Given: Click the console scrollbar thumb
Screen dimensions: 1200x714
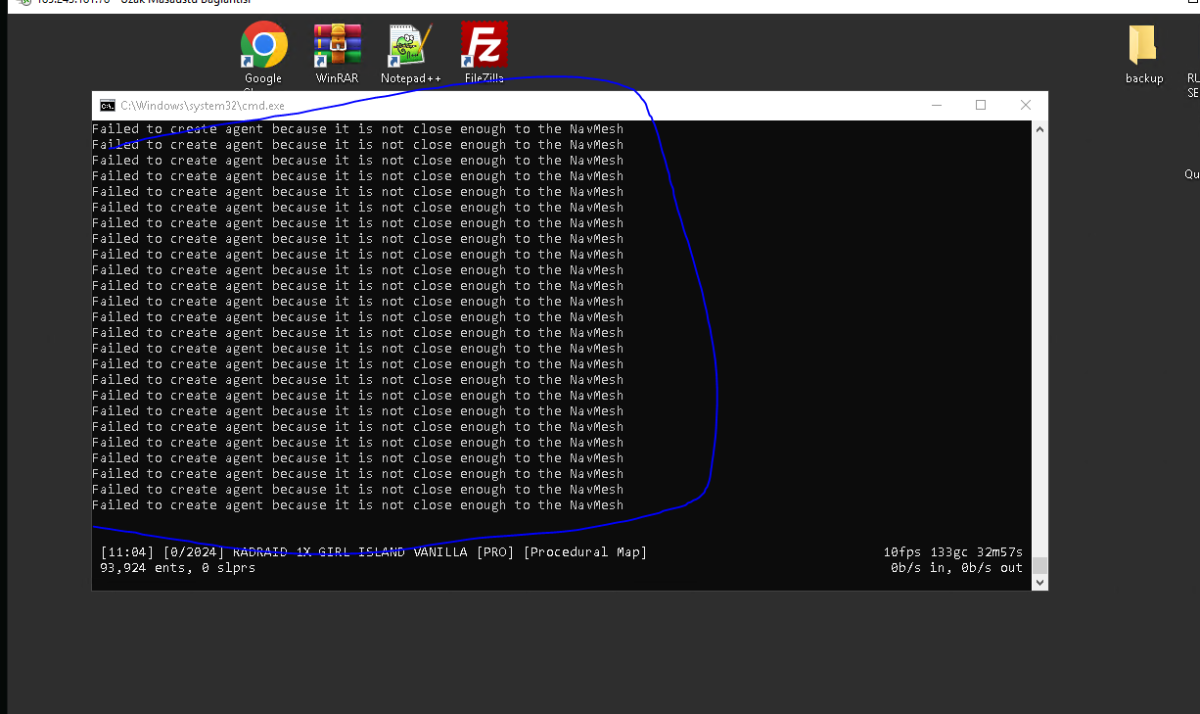Looking at the screenshot, I should point(1040,565).
